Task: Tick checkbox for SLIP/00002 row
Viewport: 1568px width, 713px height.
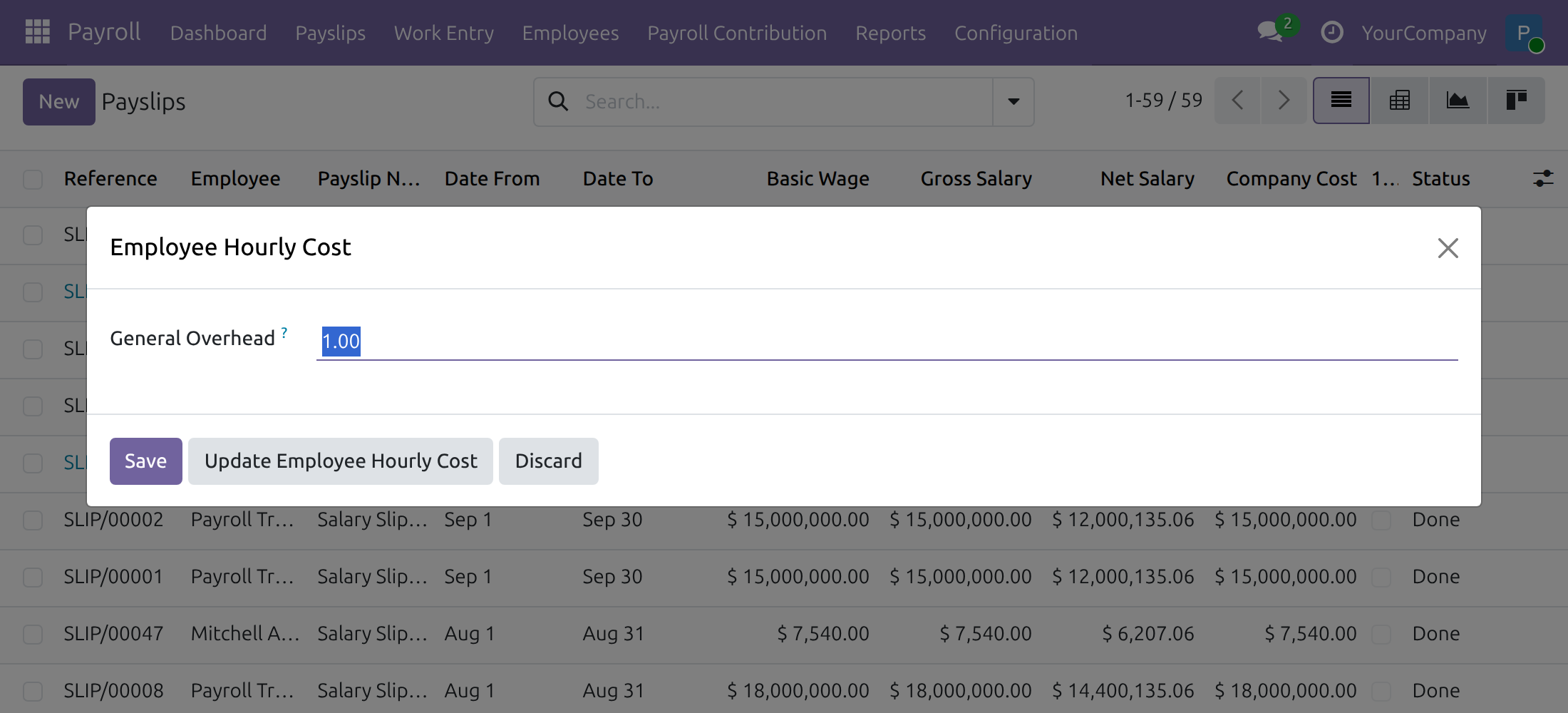Action: (33, 520)
